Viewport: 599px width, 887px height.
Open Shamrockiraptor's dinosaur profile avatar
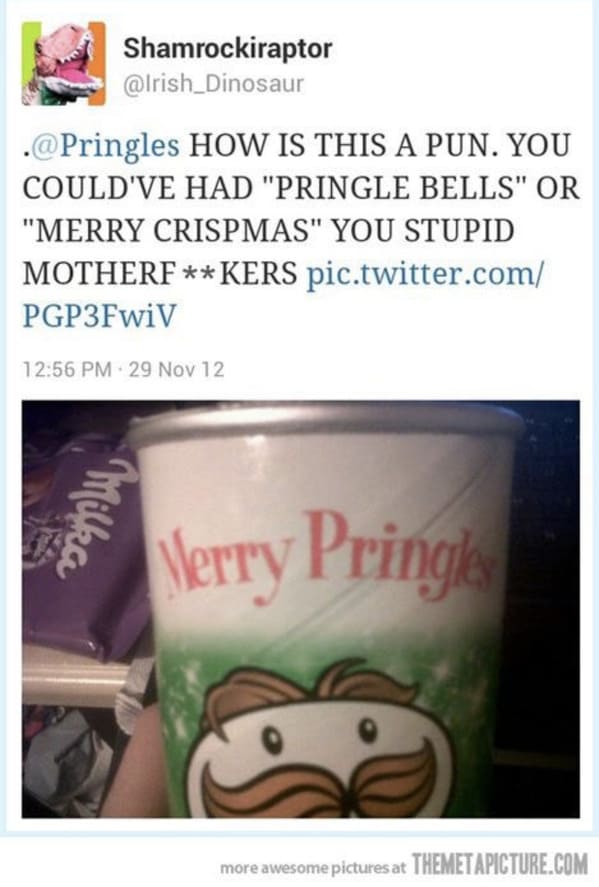64,64
